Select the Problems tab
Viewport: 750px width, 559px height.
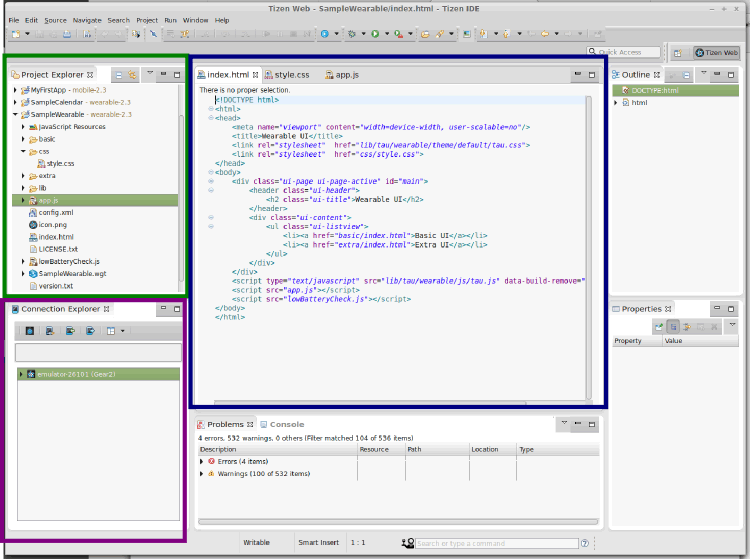click(x=226, y=424)
